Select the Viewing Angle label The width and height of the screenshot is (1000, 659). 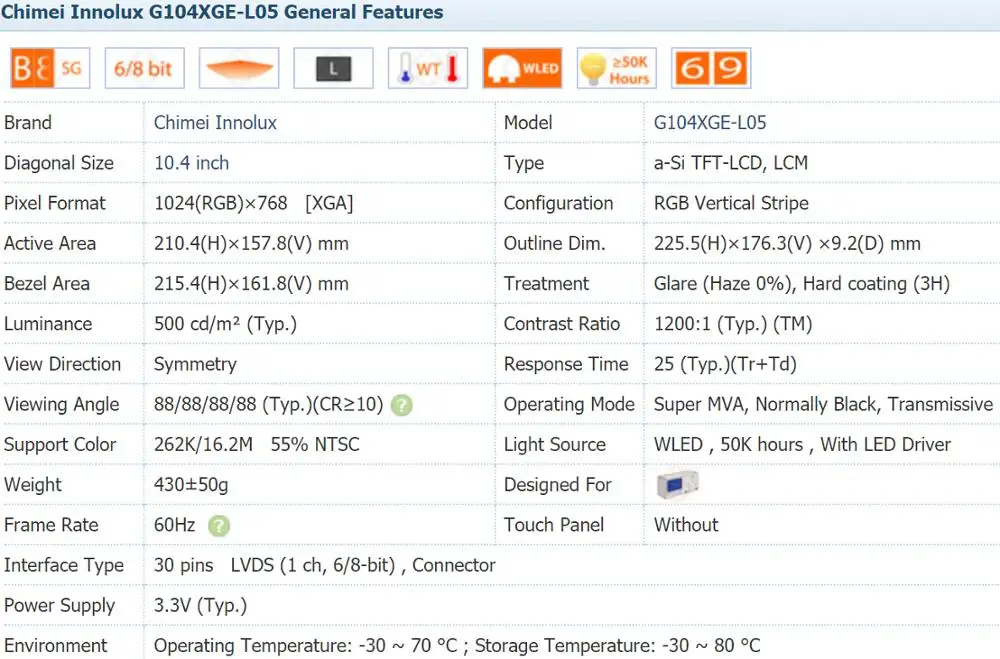coord(61,404)
